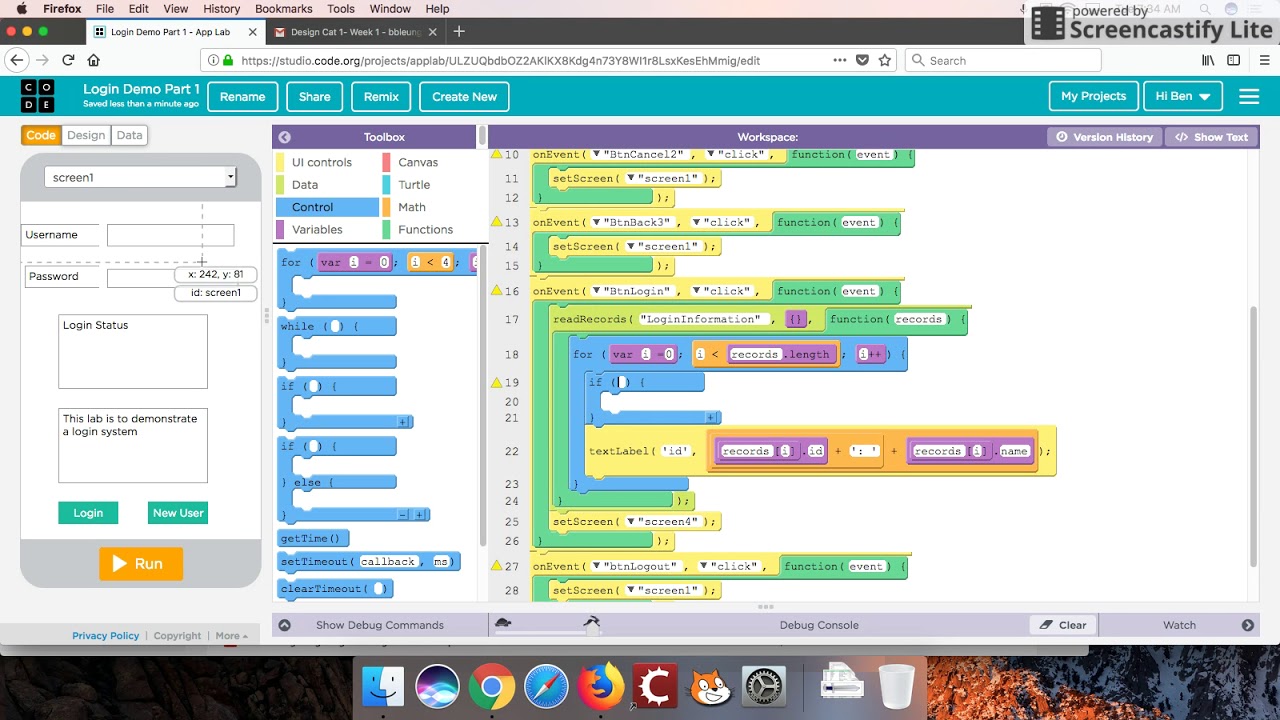The height and width of the screenshot is (720, 1280).
Task: Open Google Chrome from the Dock
Action: [x=491, y=687]
